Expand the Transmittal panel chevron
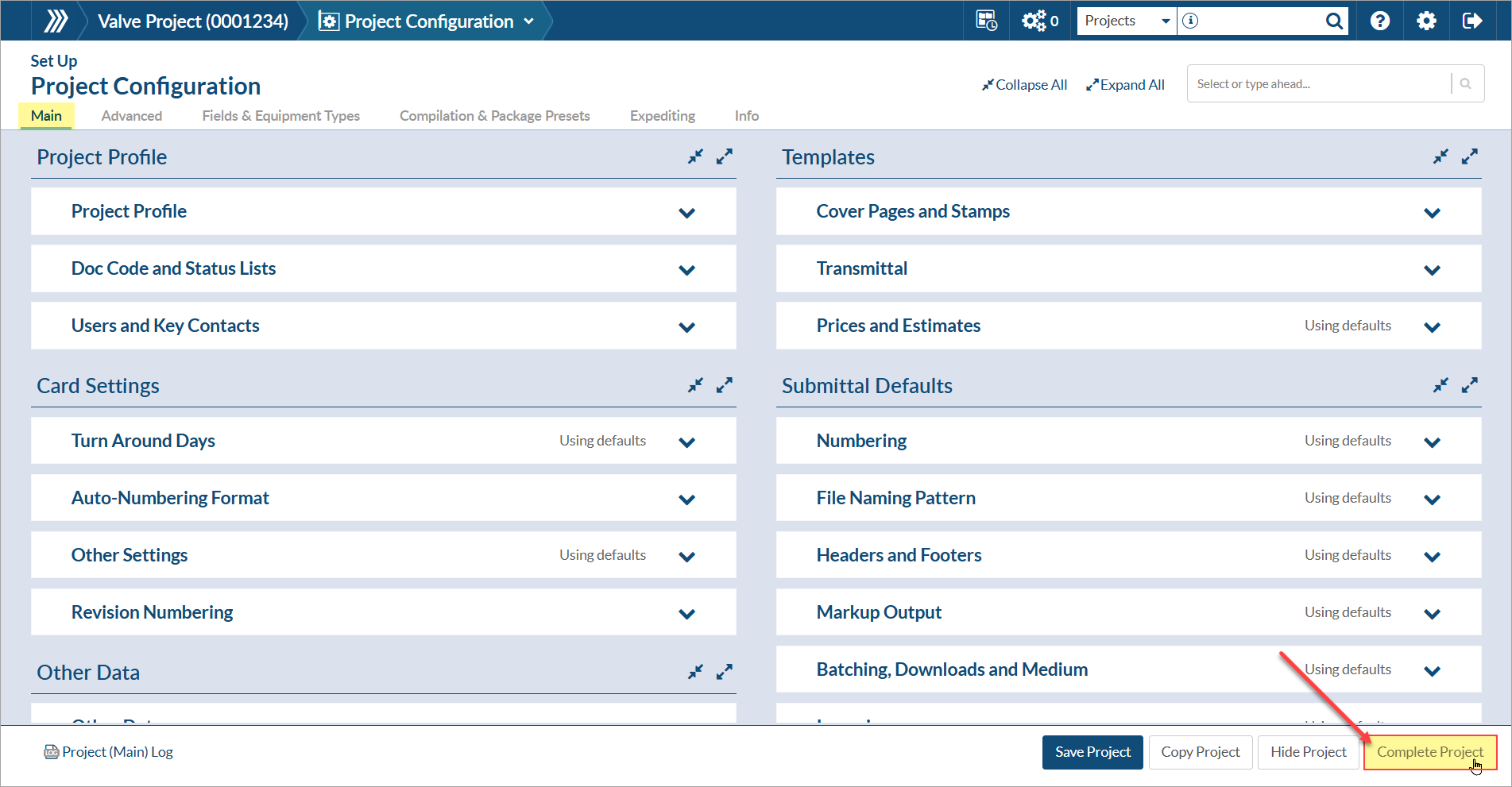Image resolution: width=1512 pixels, height=787 pixels. (1432, 270)
